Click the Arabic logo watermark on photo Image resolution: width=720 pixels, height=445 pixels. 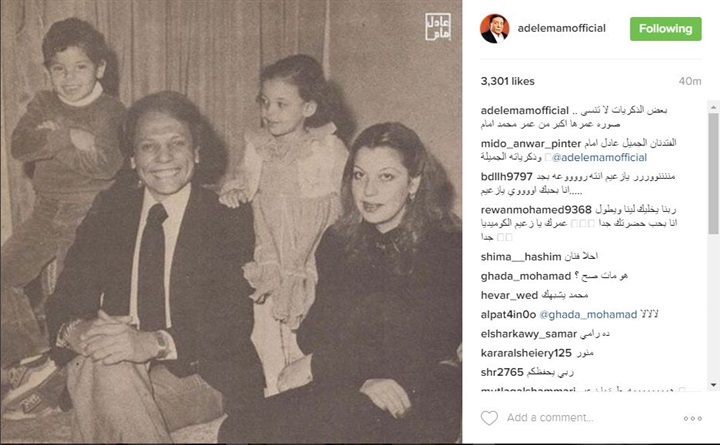click(438, 26)
